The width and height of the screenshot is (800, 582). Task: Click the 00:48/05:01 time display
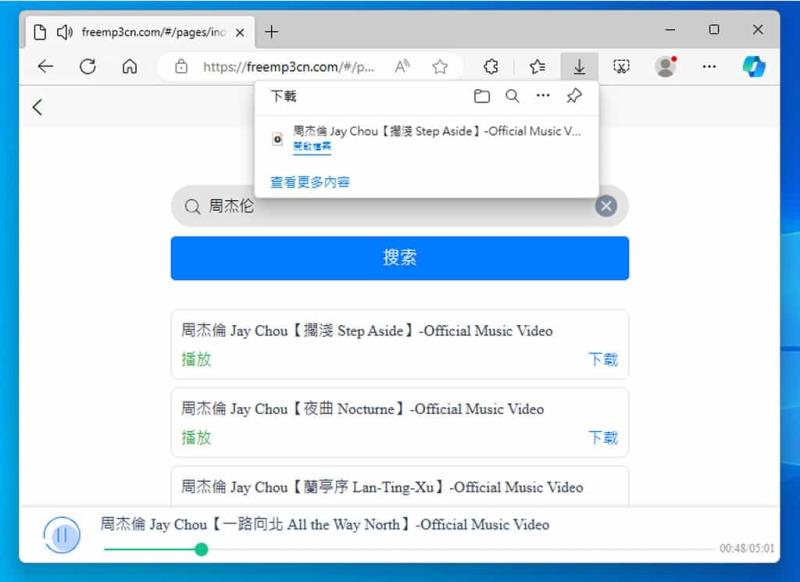tap(746, 548)
